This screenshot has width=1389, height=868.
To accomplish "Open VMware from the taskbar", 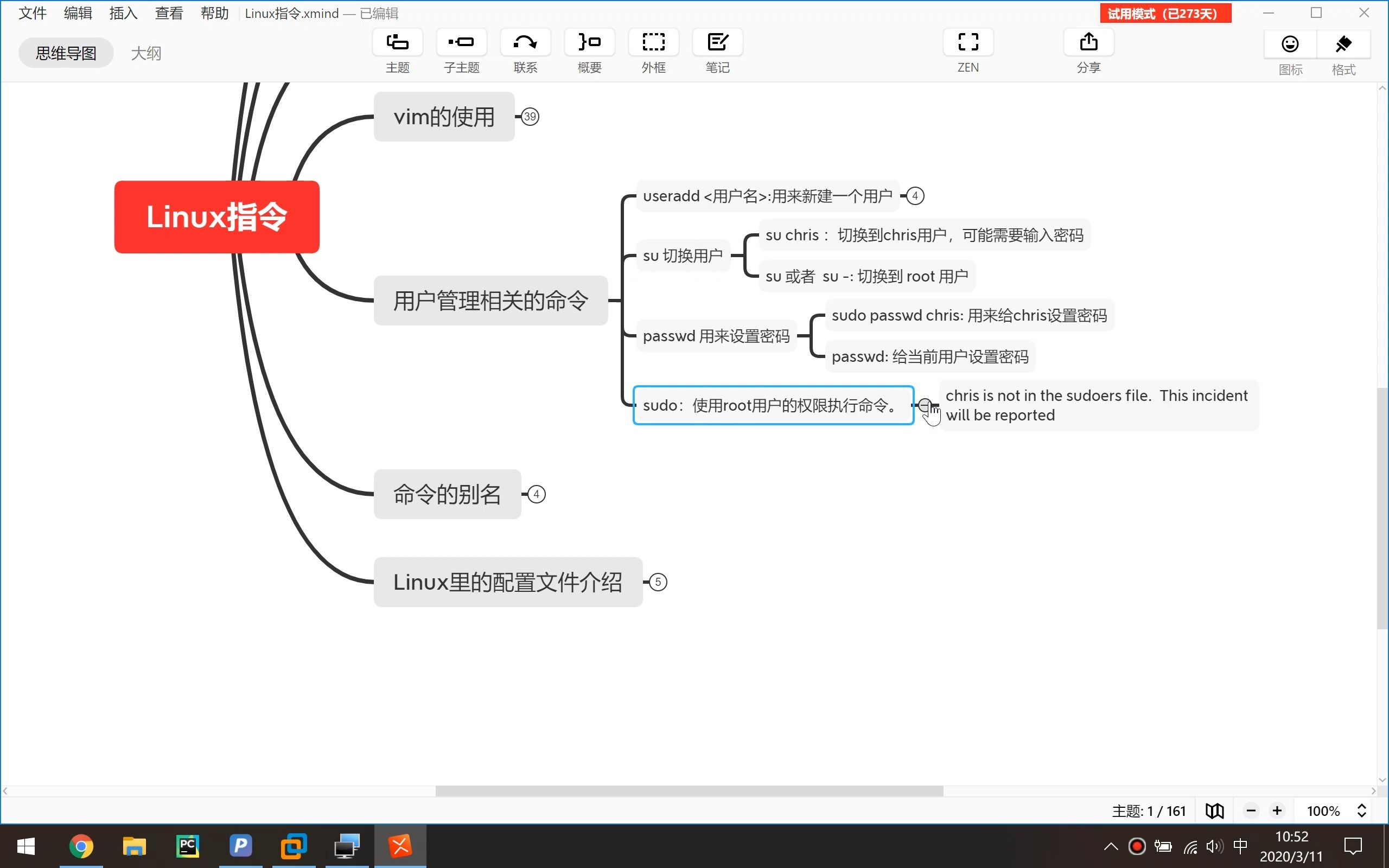I will [294, 846].
